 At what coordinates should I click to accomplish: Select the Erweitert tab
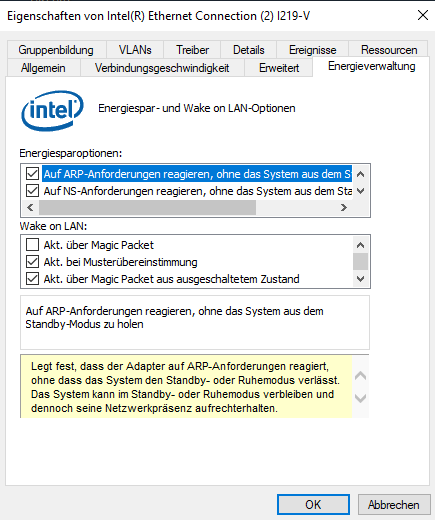click(x=279, y=68)
